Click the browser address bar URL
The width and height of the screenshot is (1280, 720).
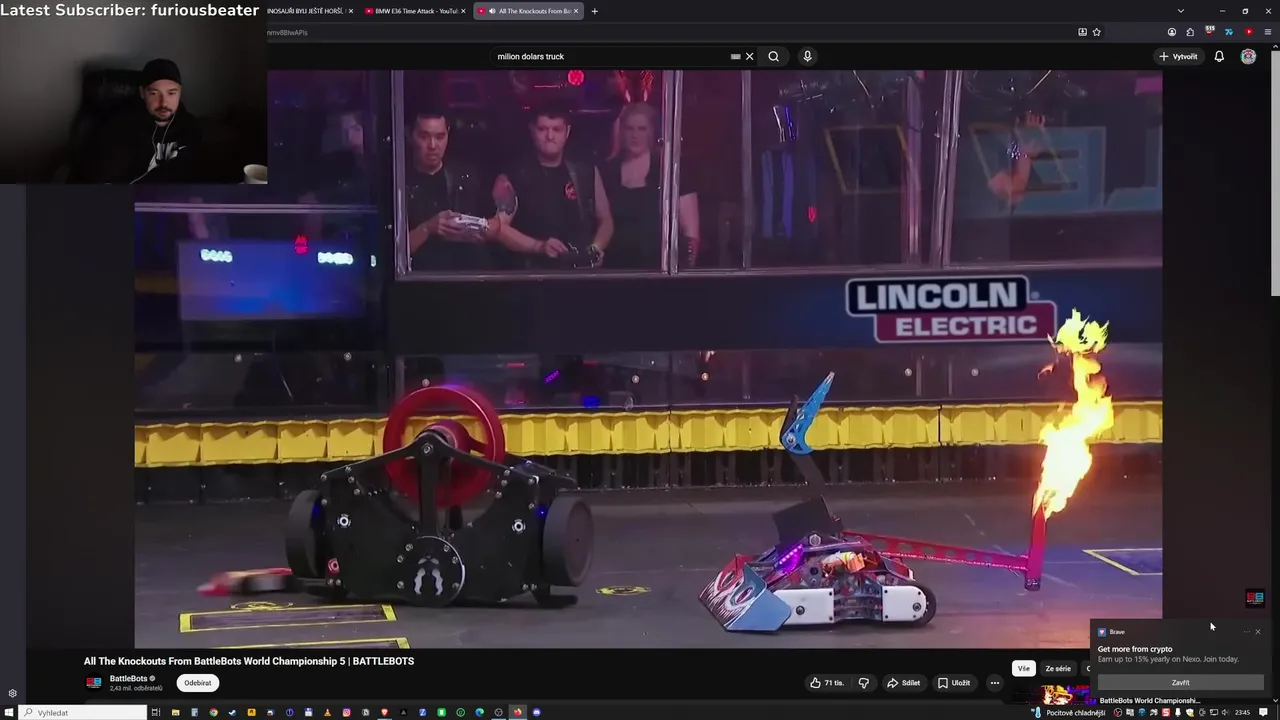click(287, 32)
